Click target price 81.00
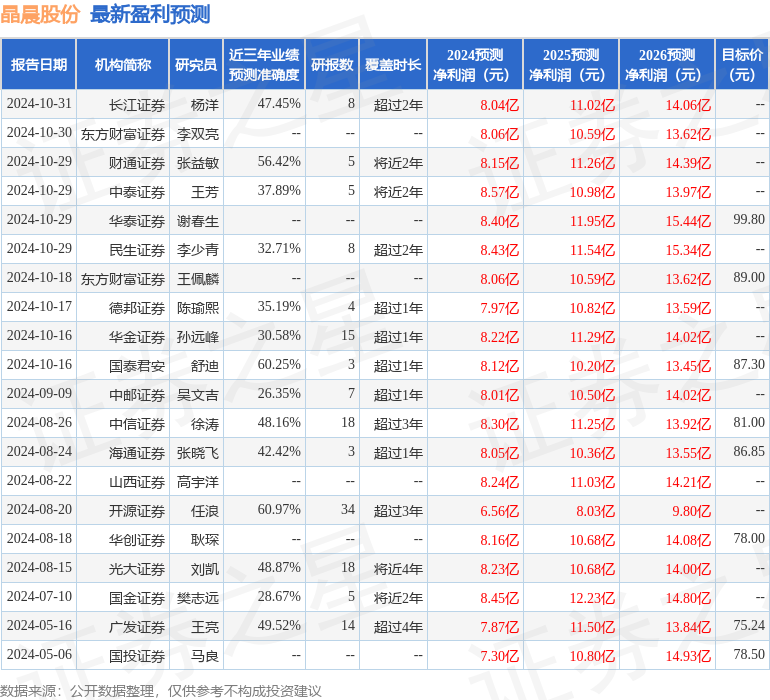The height and width of the screenshot is (700, 770). tap(749, 422)
